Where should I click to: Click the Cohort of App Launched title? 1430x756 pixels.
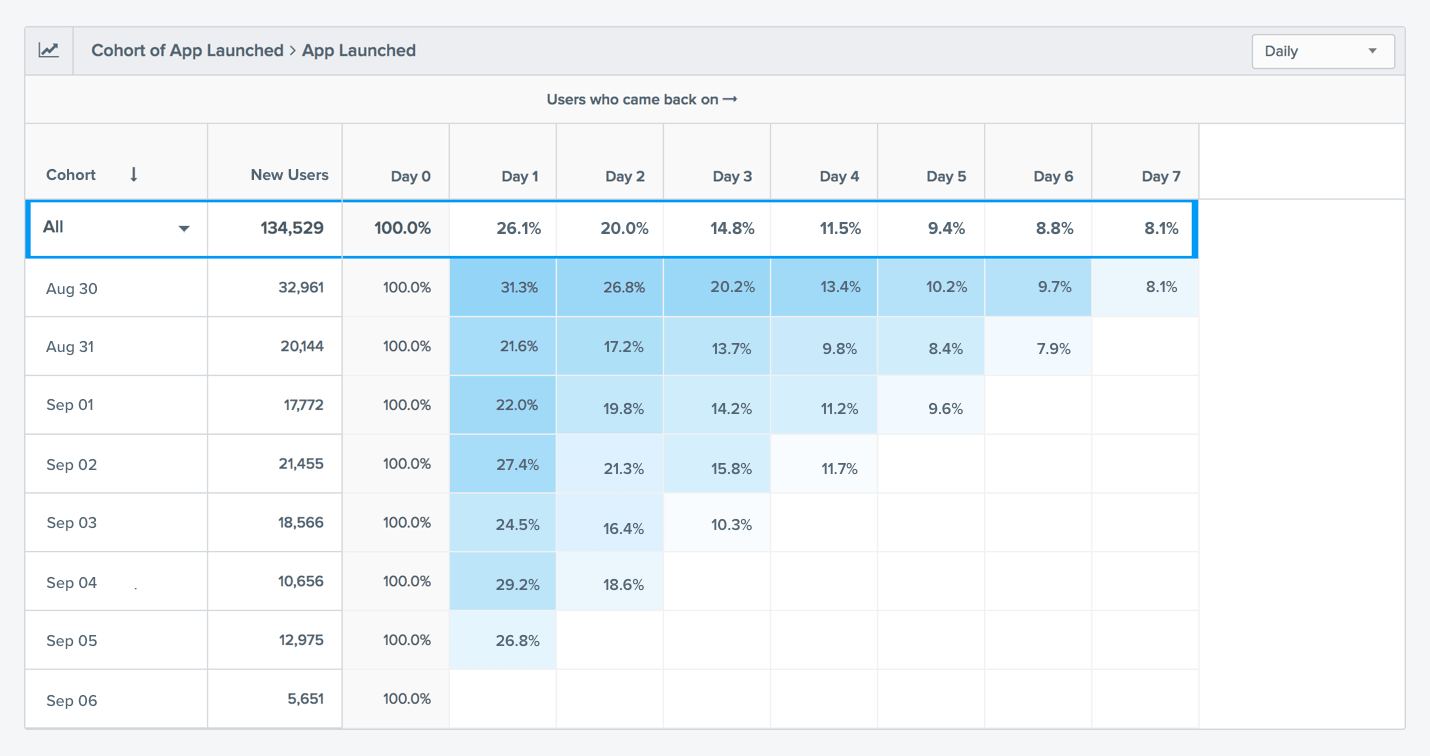(187, 50)
